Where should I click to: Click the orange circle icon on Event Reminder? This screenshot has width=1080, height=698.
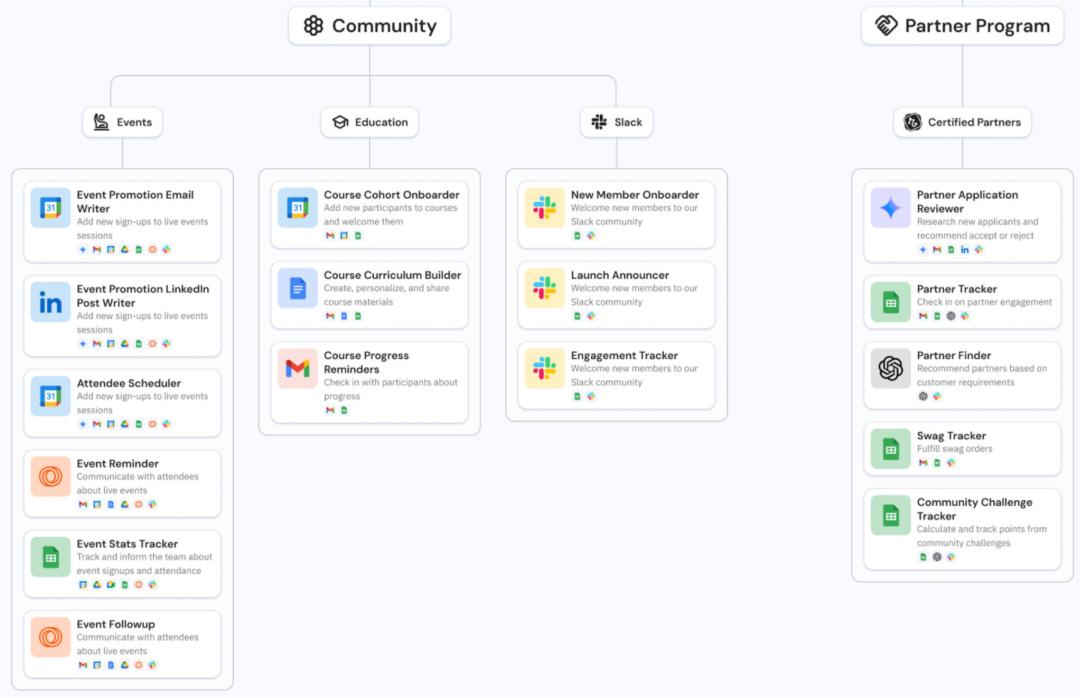point(50,476)
